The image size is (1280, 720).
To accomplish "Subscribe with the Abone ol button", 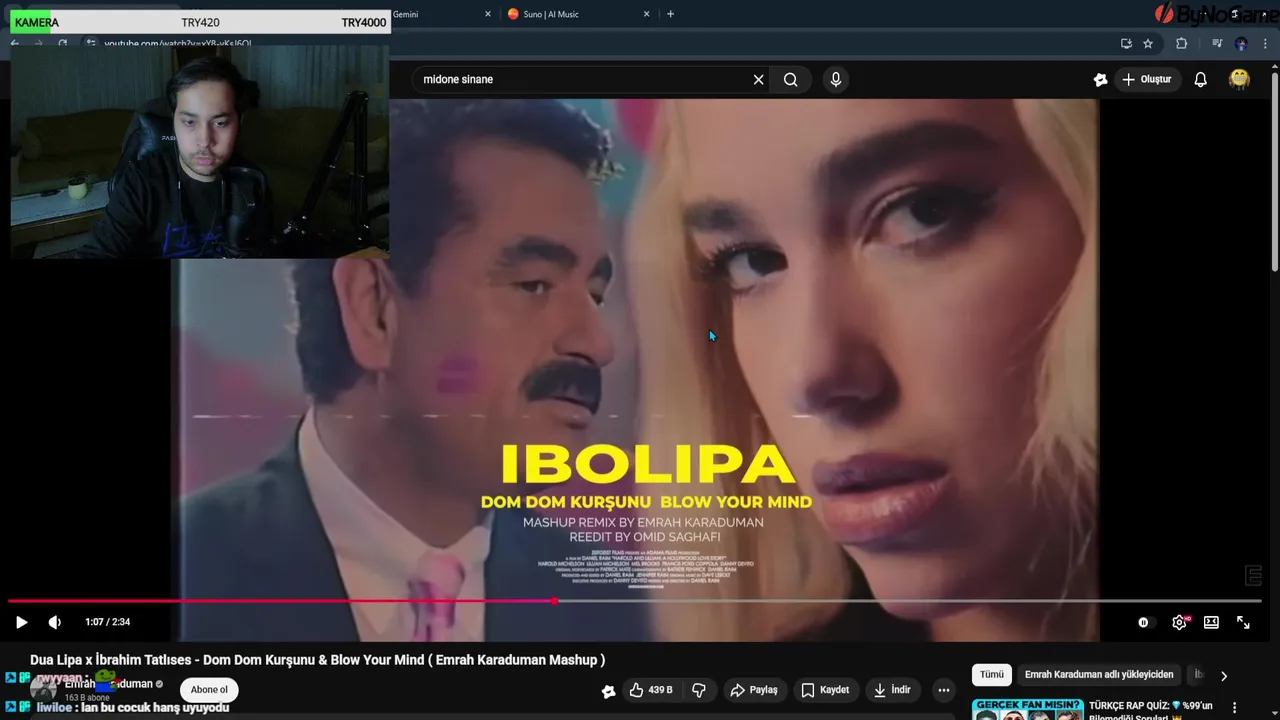I will pos(209,689).
